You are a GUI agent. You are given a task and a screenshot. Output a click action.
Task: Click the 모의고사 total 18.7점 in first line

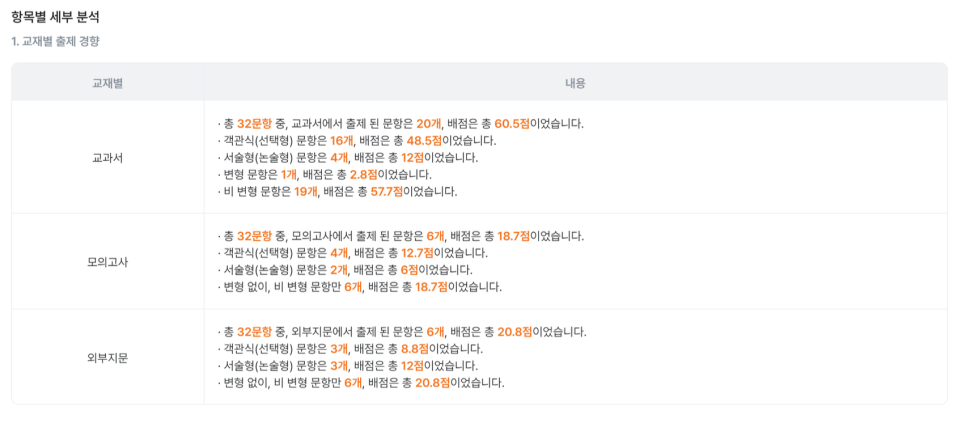pos(514,236)
